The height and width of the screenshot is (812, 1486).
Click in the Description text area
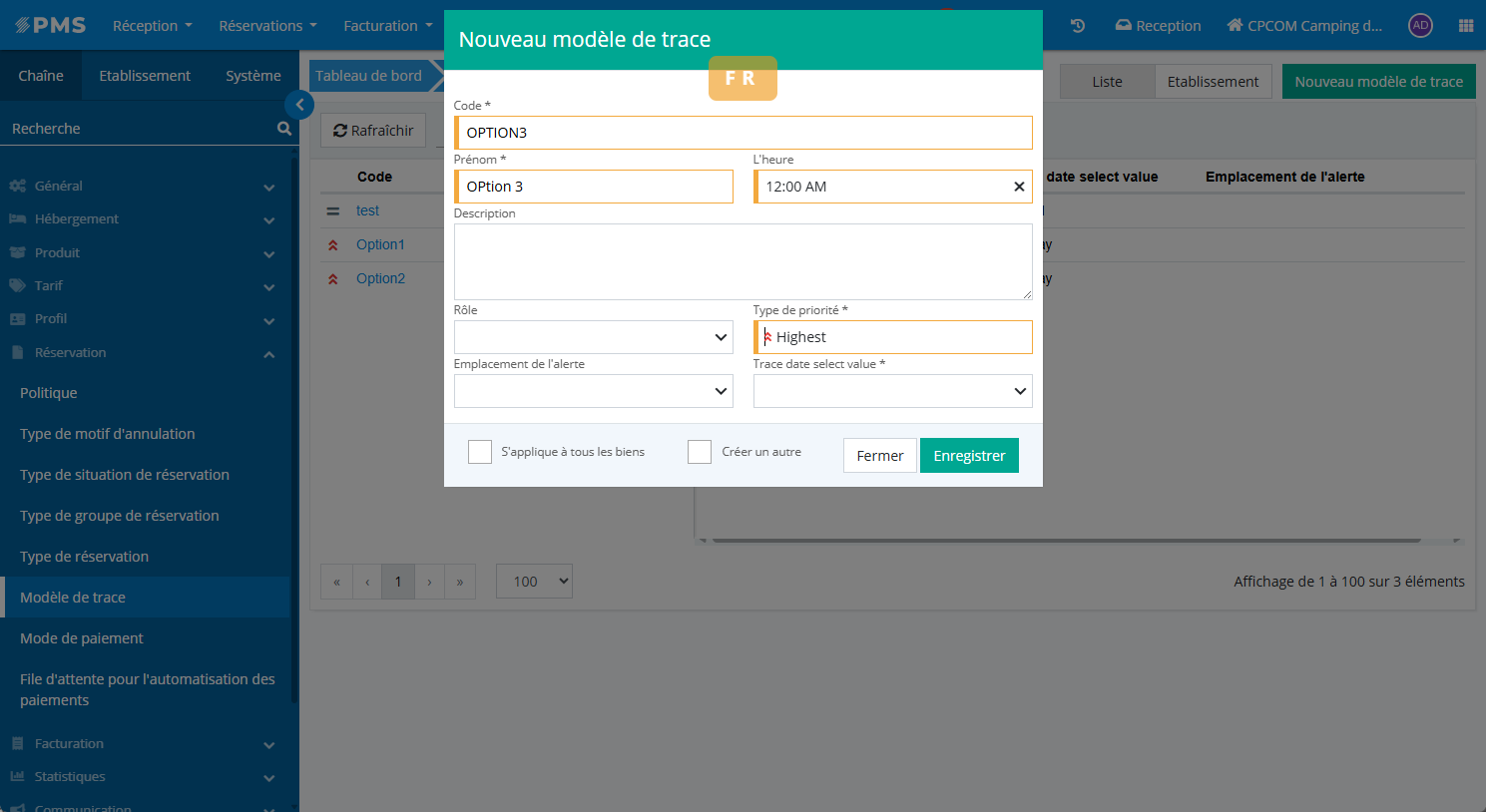(743, 261)
